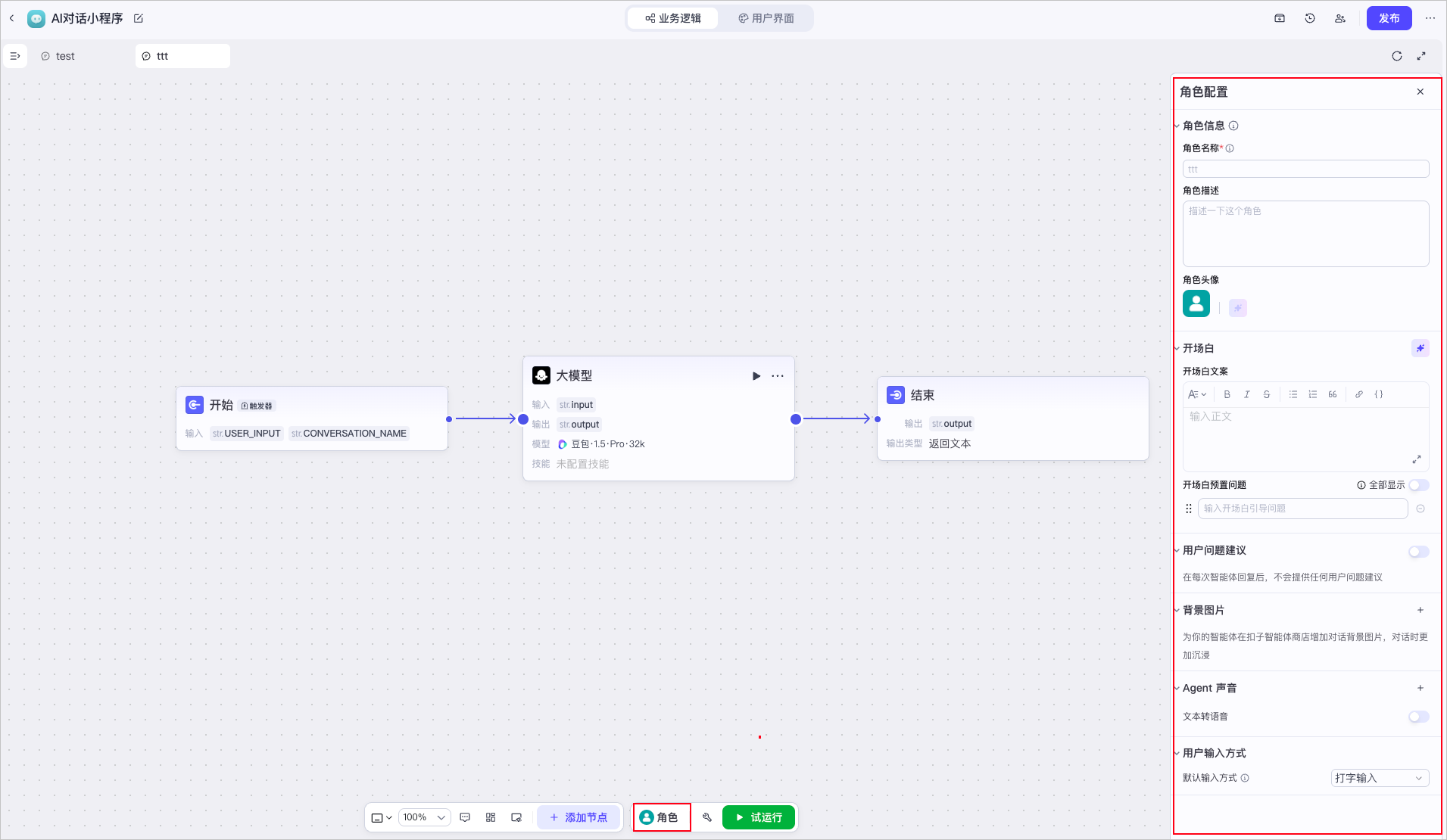Insert a block quote in 开场白 editor
Viewport: 1447px width, 840px height.
coord(1333,394)
